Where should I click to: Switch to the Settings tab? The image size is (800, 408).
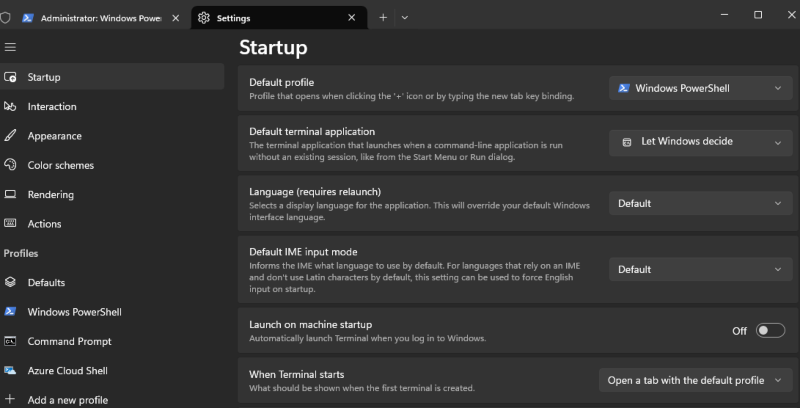point(279,18)
